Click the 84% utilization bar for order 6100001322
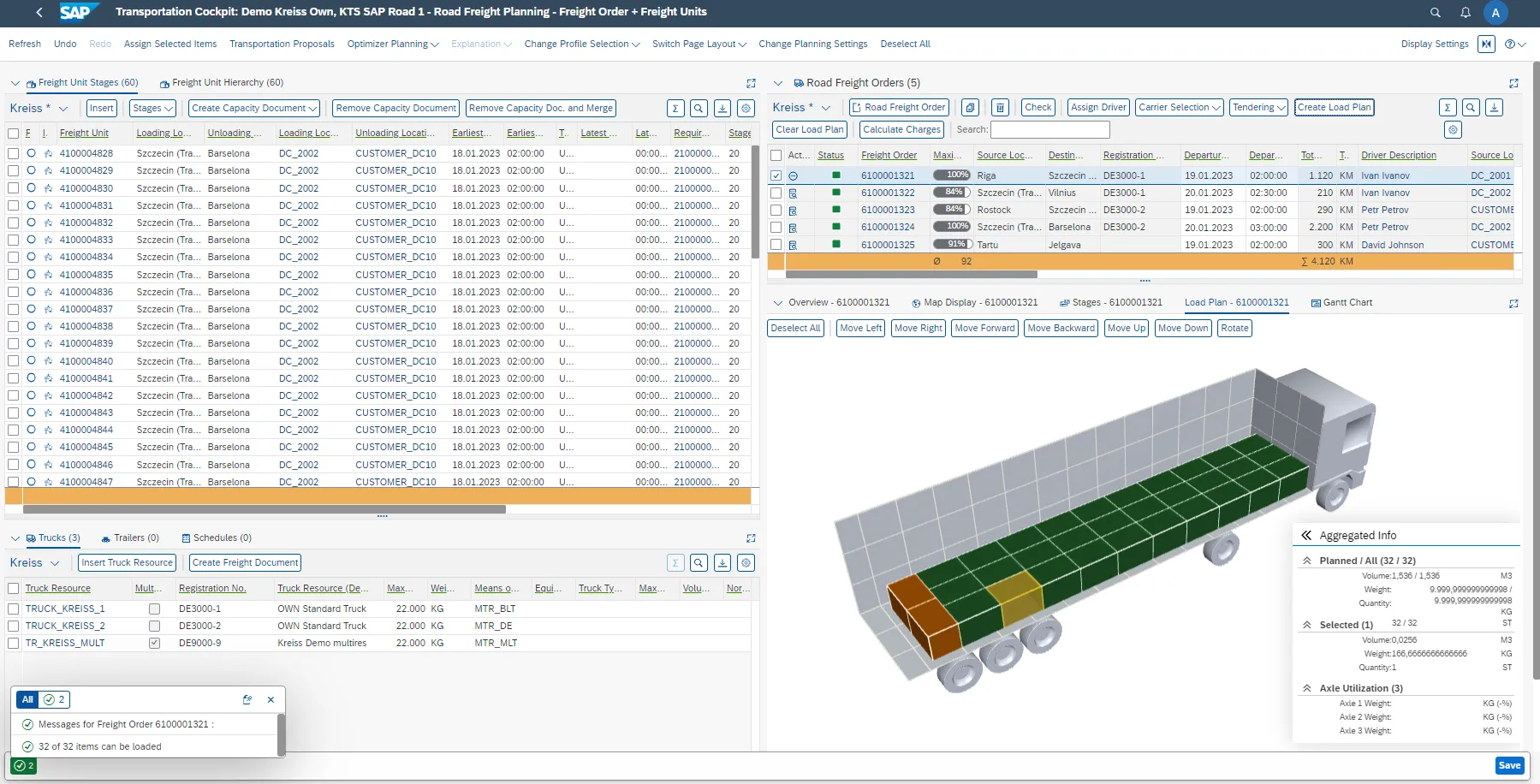Viewport: 1540px width, 784px height. click(x=951, y=193)
